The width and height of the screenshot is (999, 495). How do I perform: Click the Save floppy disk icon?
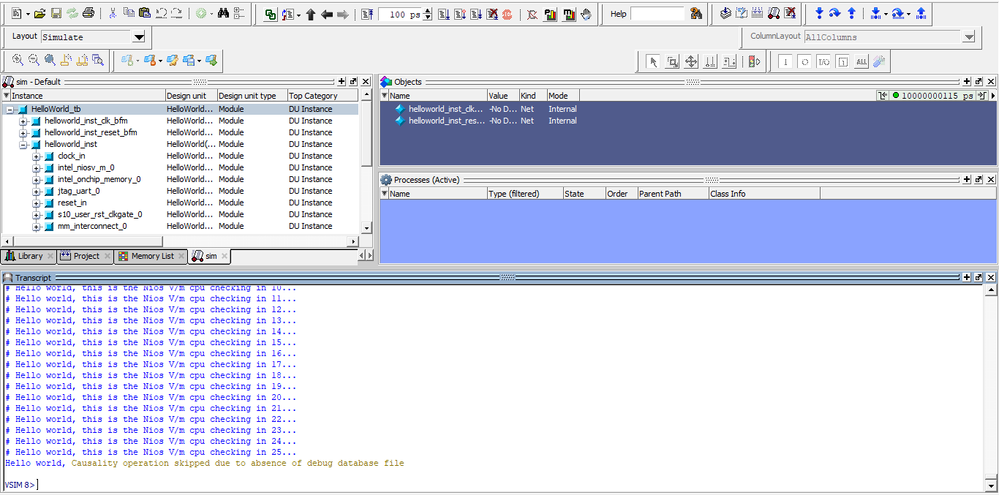click(56, 13)
